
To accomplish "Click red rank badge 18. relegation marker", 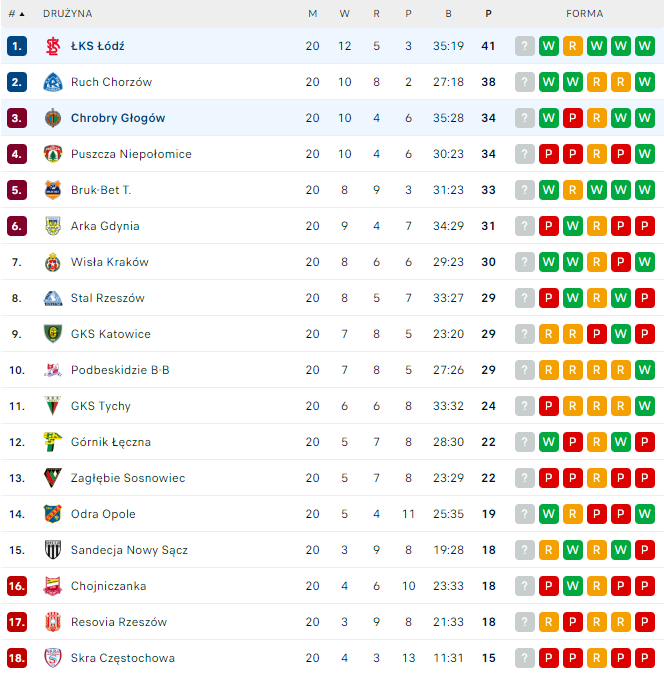I will (x=16, y=658).
